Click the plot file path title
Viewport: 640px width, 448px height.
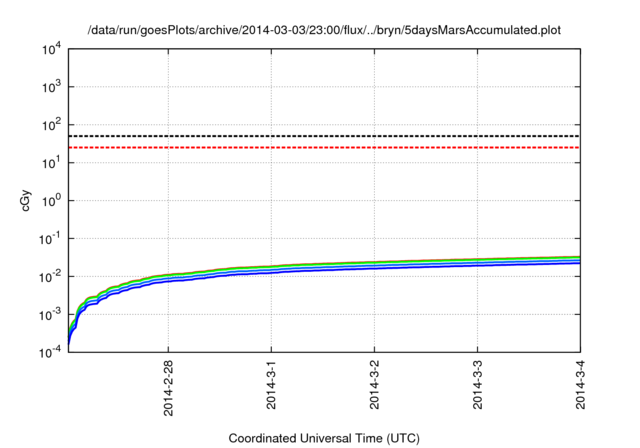click(324, 30)
